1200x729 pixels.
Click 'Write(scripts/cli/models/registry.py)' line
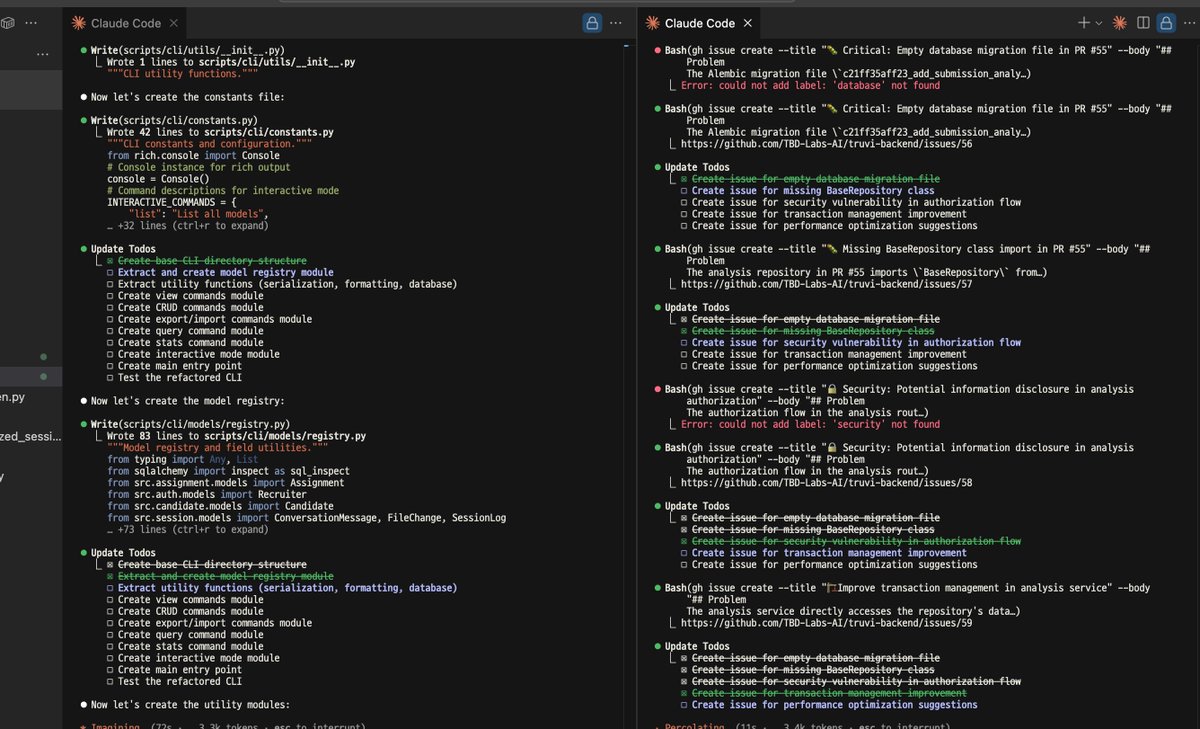point(191,424)
